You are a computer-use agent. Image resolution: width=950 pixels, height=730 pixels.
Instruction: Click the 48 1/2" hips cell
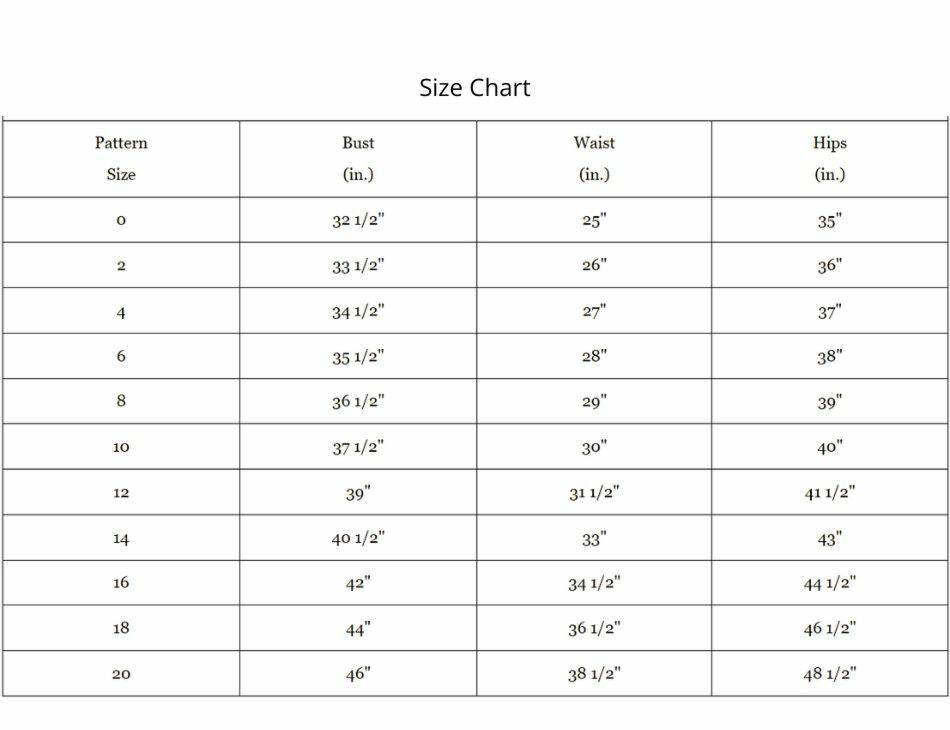point(829,674)
